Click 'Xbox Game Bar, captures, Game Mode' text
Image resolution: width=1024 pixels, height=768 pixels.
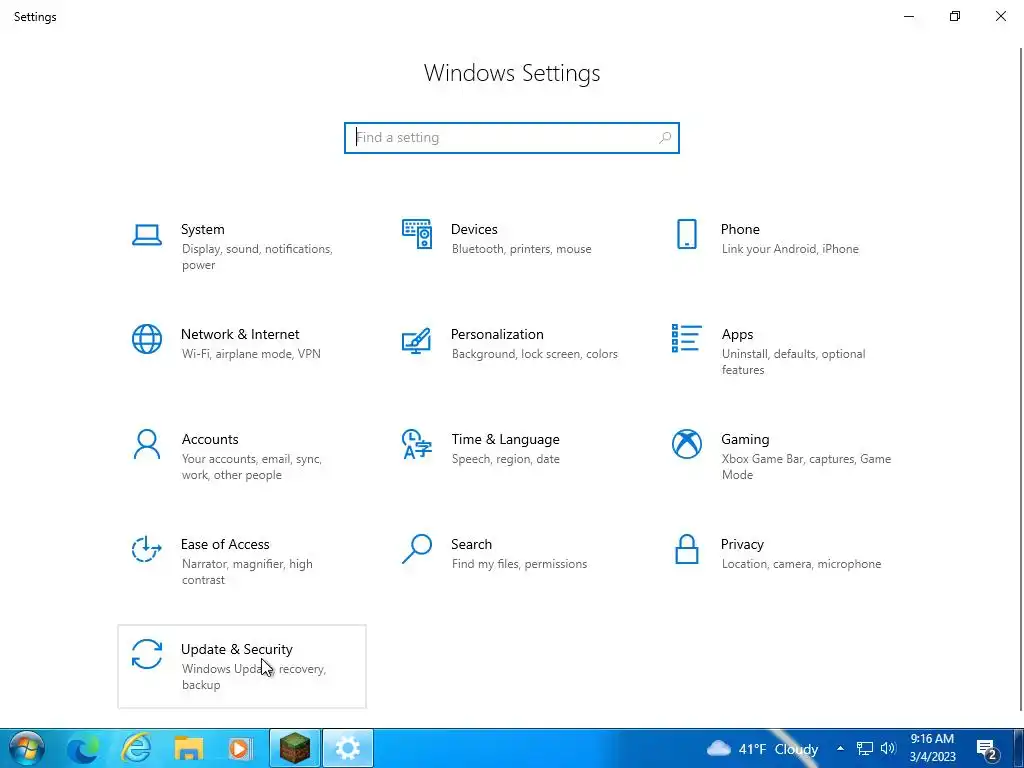tap(806, 467)
